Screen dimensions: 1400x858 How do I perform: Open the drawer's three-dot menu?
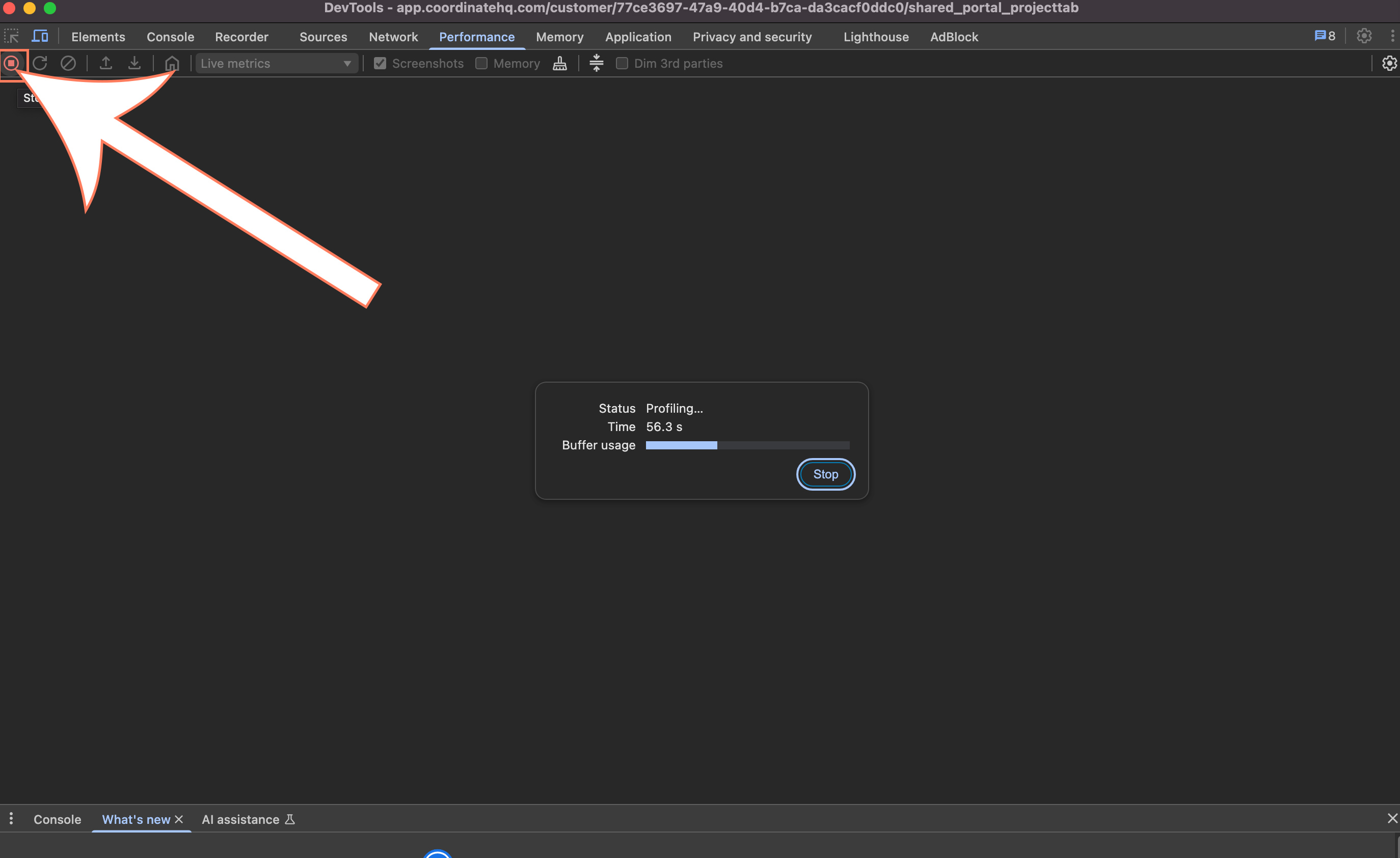point(11,818)
